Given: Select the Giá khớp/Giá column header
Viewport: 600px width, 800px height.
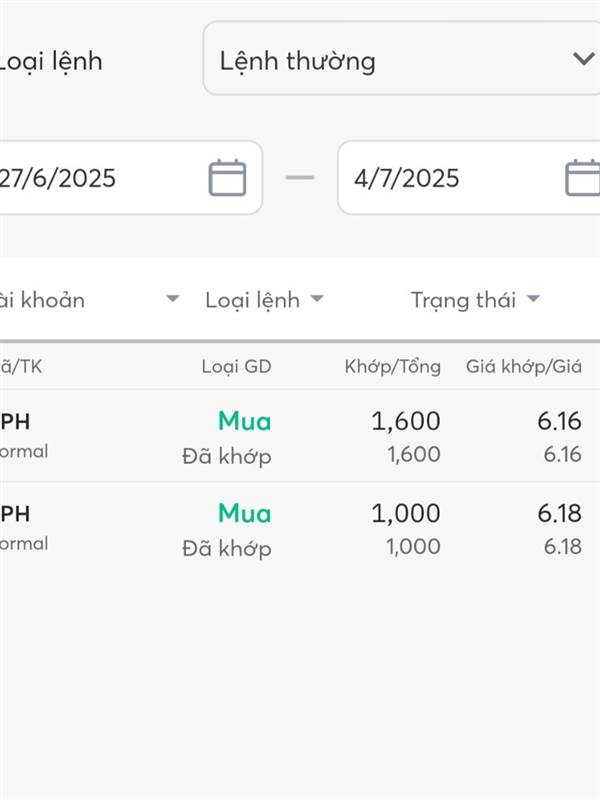Looking at the screenshot, I should [523, 367].
